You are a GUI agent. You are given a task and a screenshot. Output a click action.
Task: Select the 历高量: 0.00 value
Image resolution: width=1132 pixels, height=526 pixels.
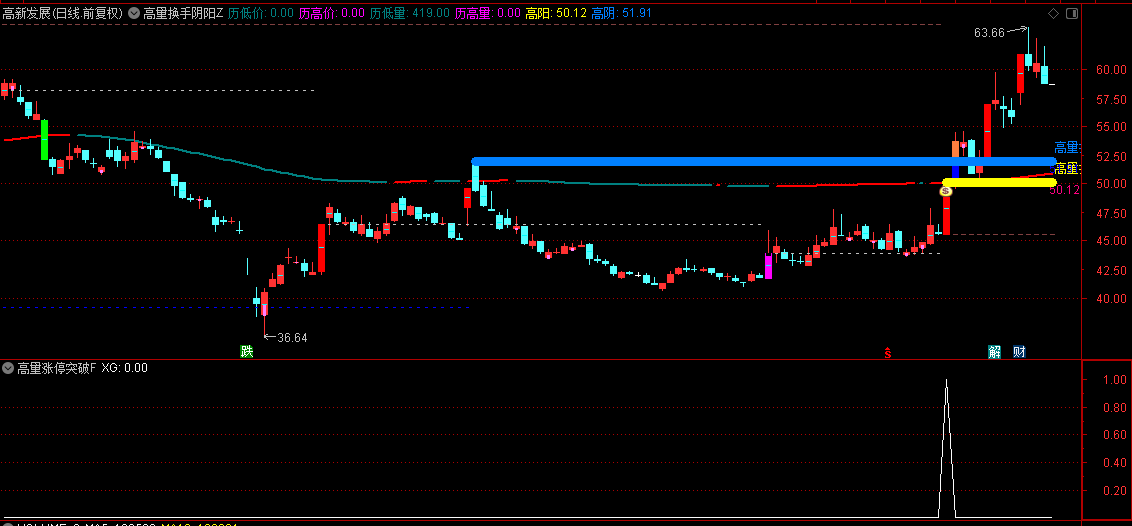point(488,13)
